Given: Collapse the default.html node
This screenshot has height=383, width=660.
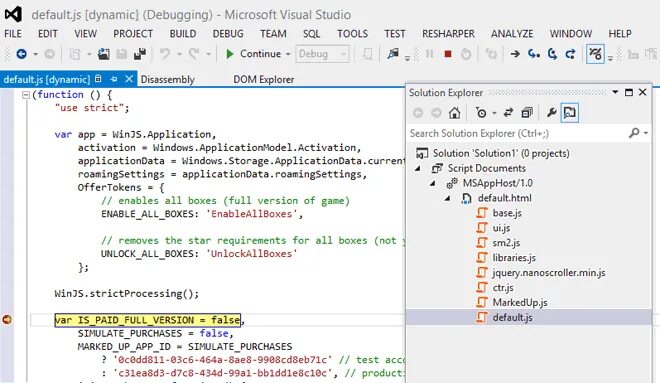Looking at the screenshot, I should click(448, 198).
